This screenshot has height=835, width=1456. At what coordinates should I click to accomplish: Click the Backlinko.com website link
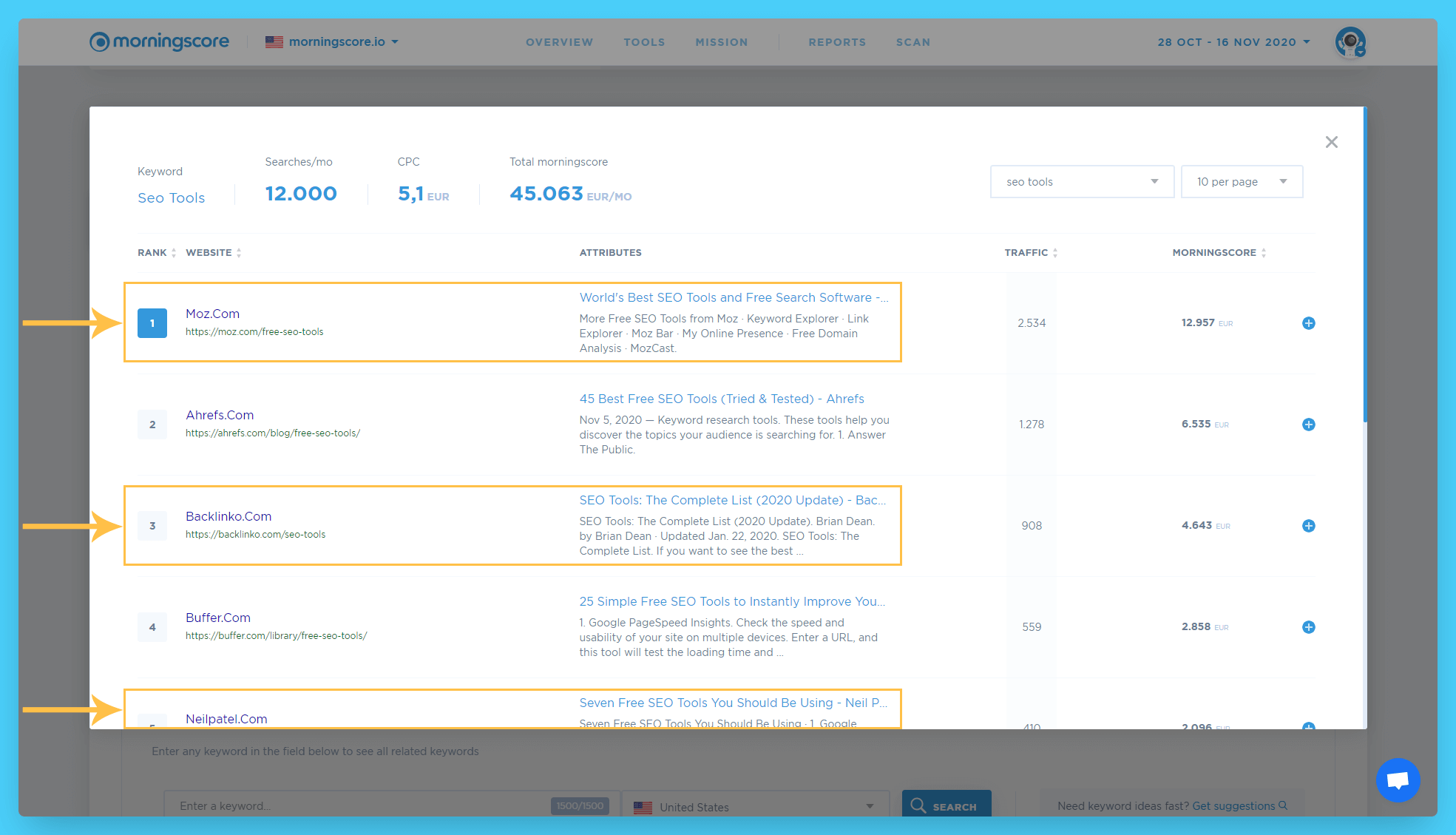point(228,516)
